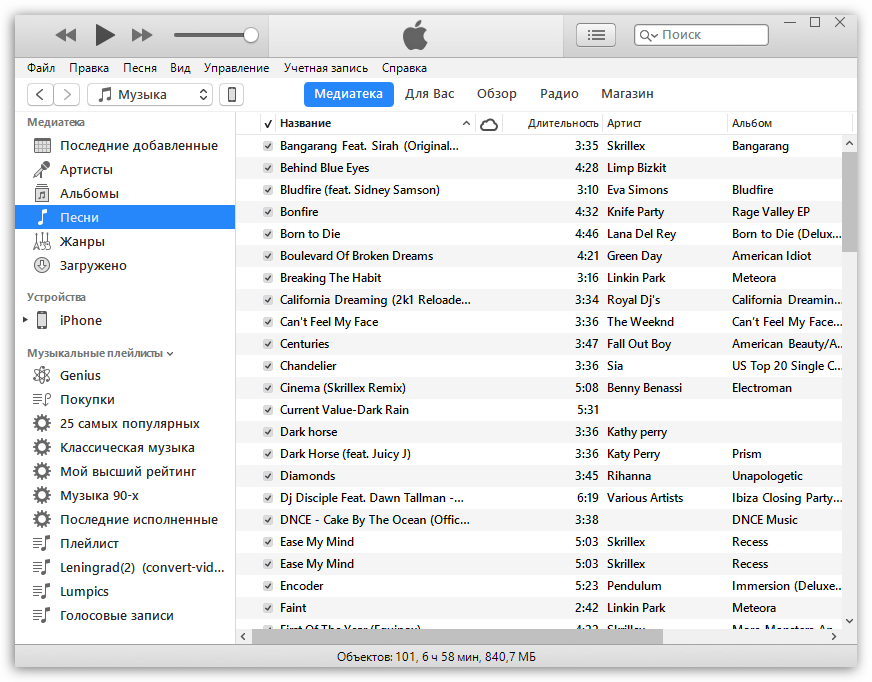Skip to the next track
The height and width of the screenshot is (682, 872).
(142, 35)
